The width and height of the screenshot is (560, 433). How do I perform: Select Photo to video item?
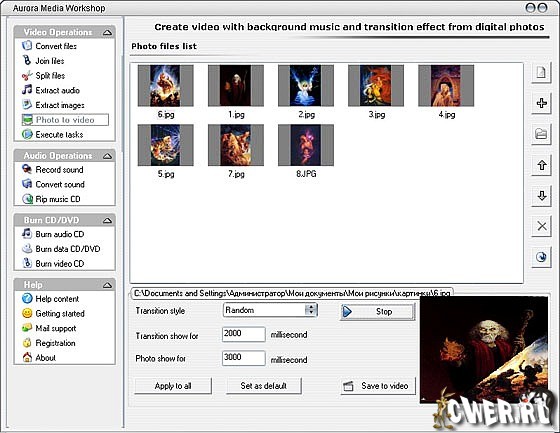click(x=65, y=120)
